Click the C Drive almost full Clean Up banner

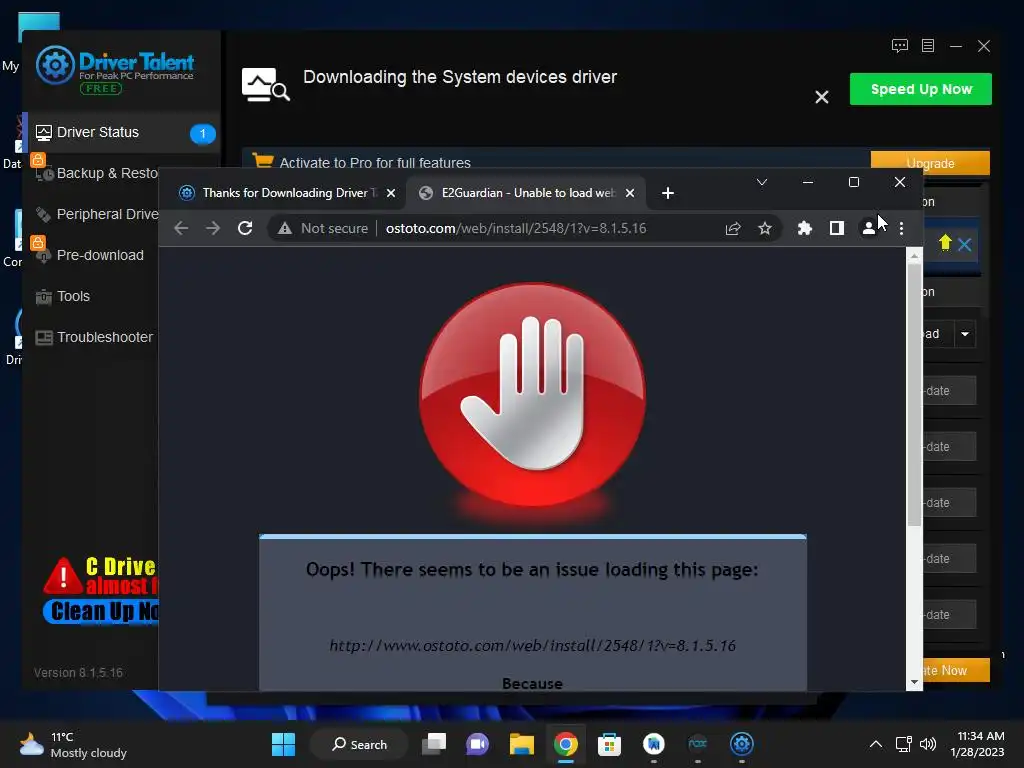101,590
